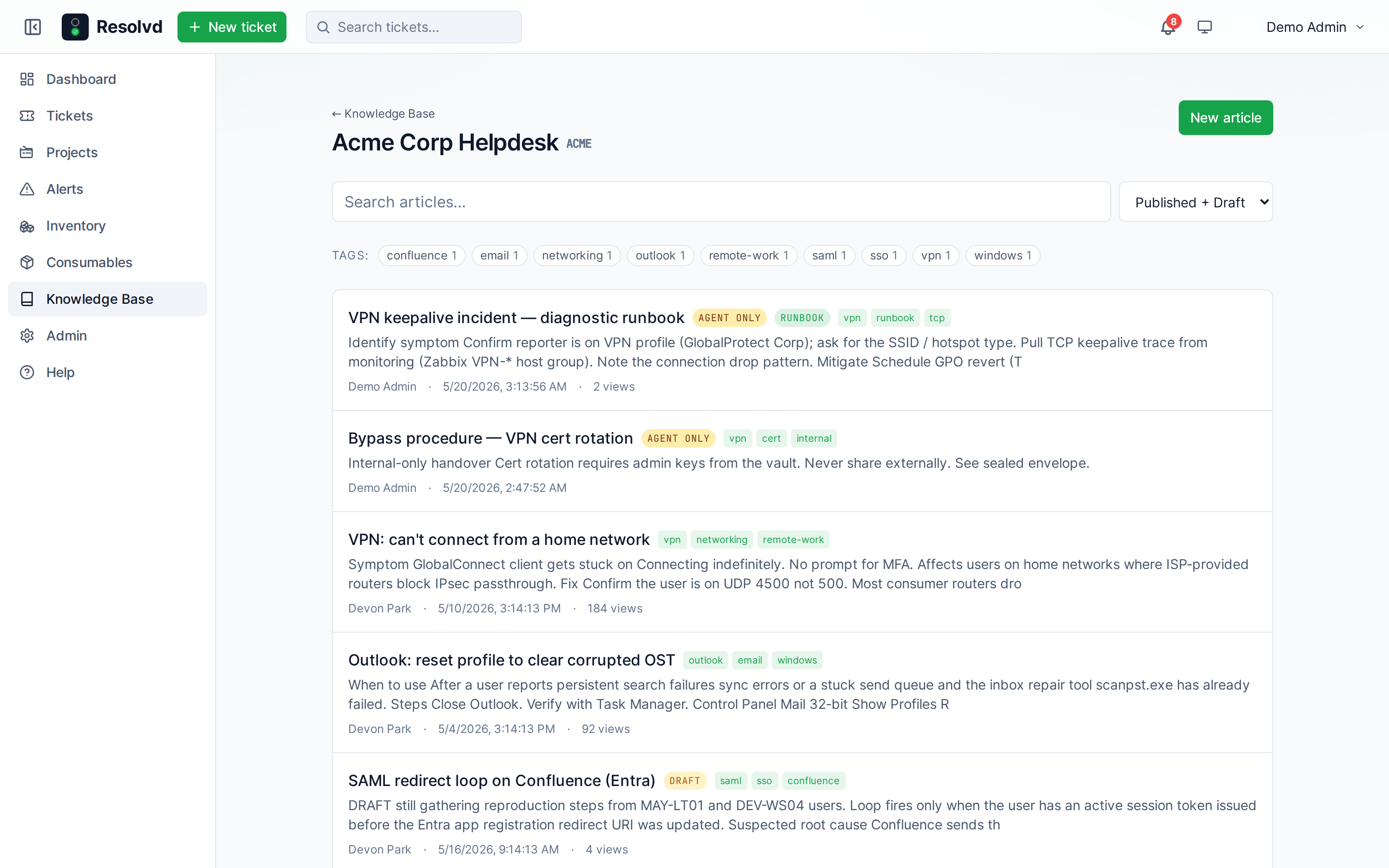Open Projects section

click(108, 153)
